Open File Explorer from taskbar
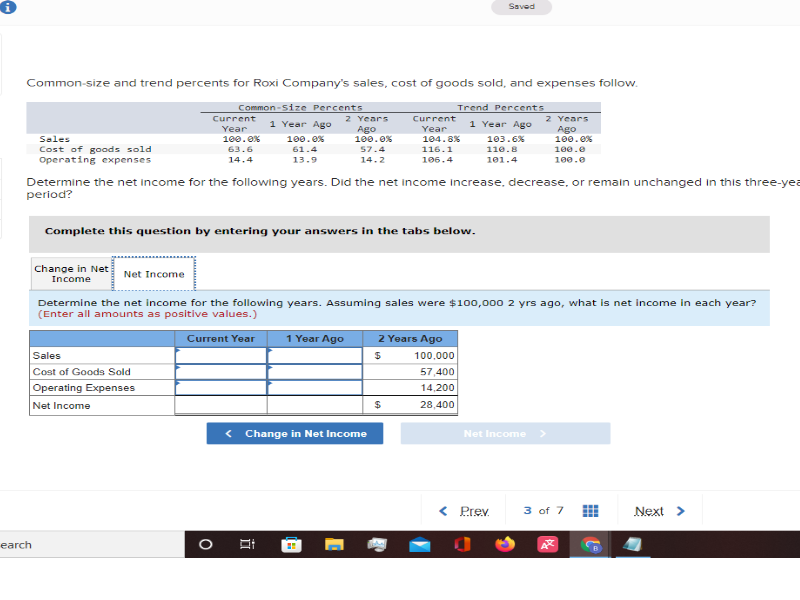 coord(334,544)
